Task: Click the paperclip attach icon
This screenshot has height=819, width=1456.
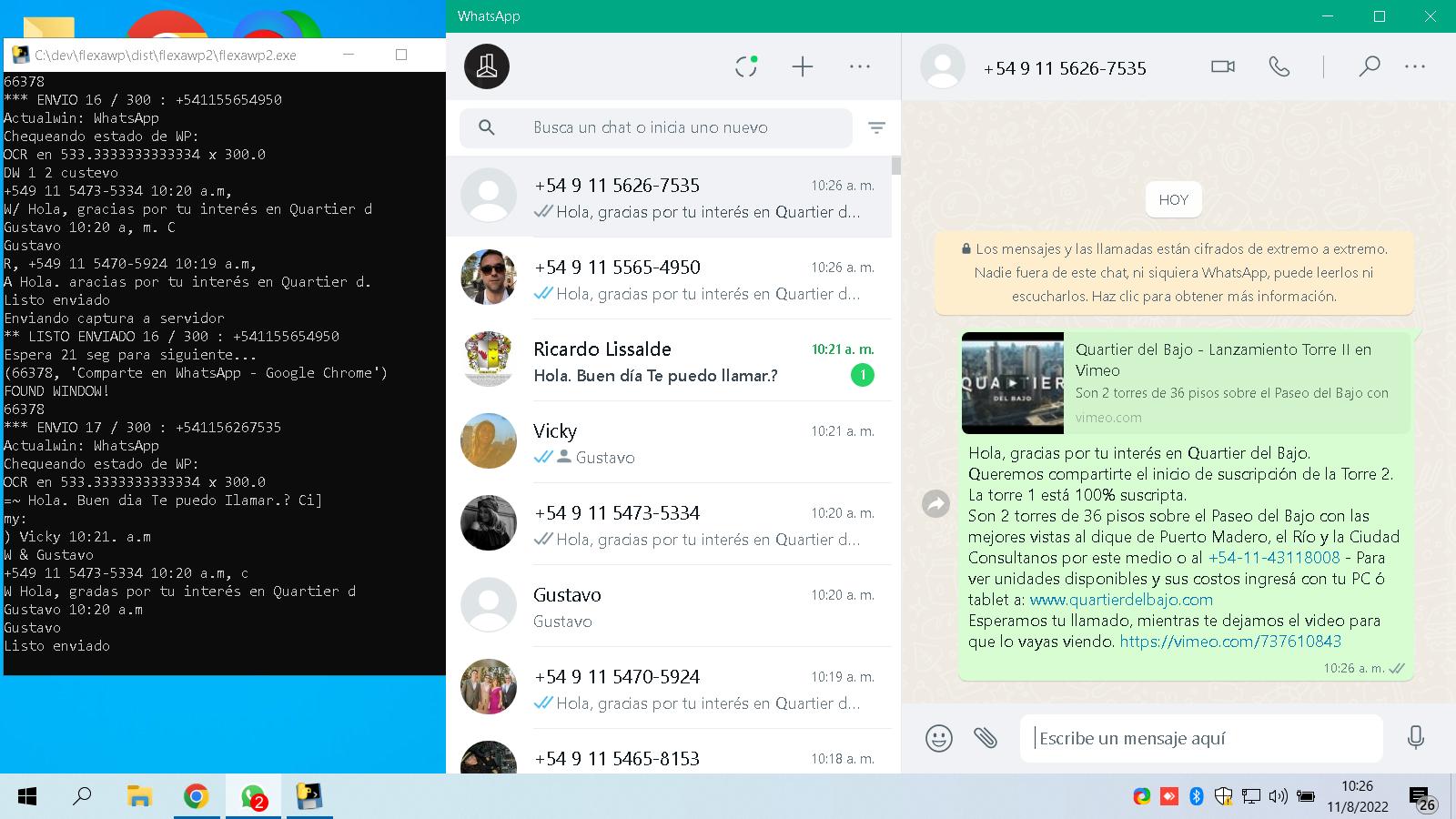Action: [986, 738]
